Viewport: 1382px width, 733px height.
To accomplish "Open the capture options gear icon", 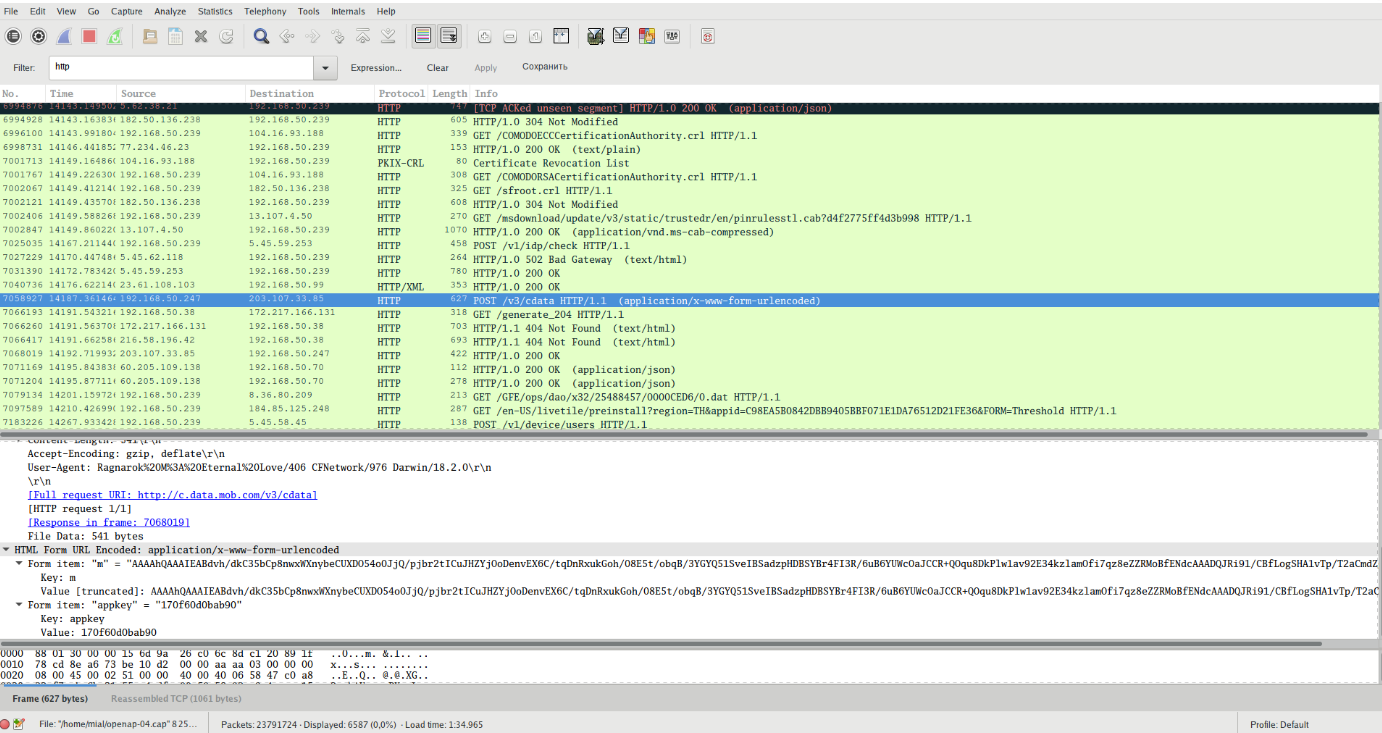I will pyautogui.click(x=39, y=36).
